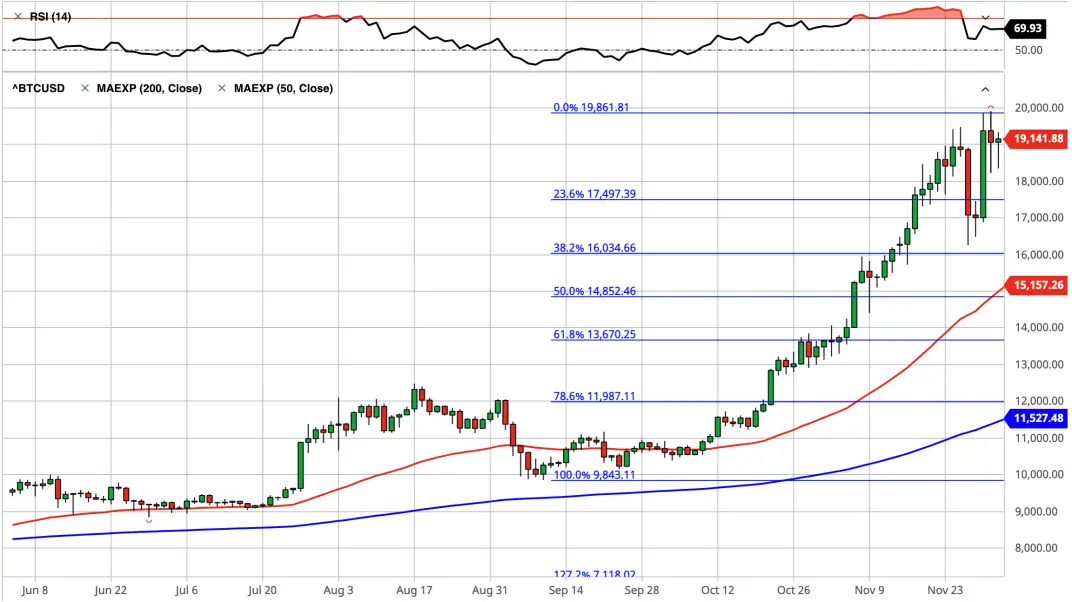The image size is (1072, 602).
Task: Click the red low marker below late-June candles
Action: point(149,522)
